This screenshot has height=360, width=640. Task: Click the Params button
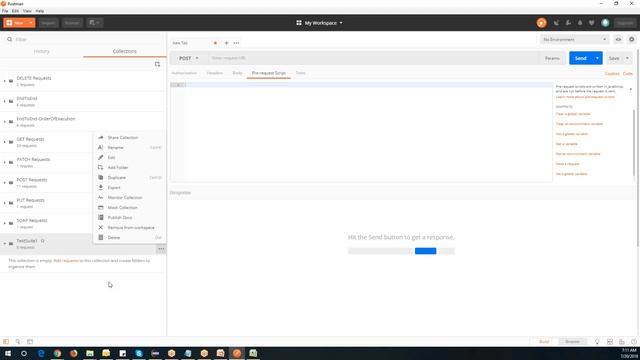(552, 58)
